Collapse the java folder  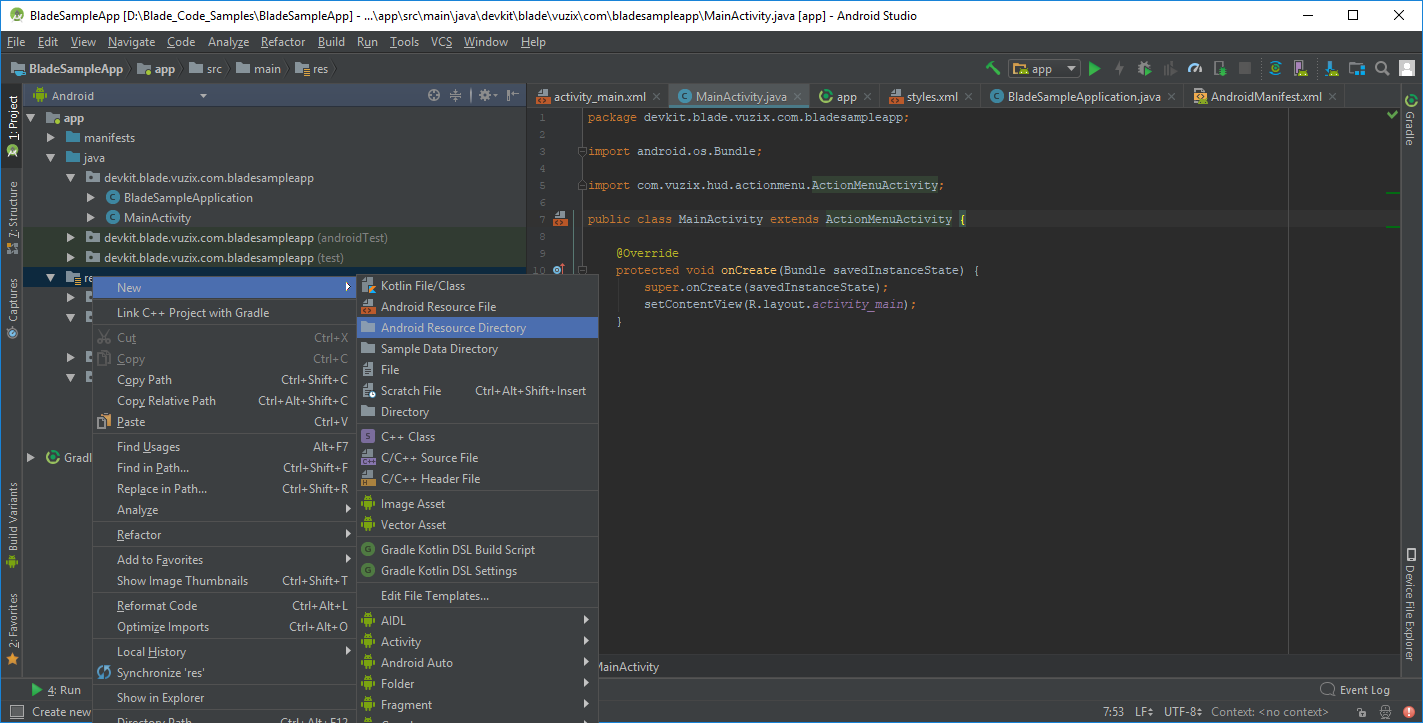coord(51,158)
